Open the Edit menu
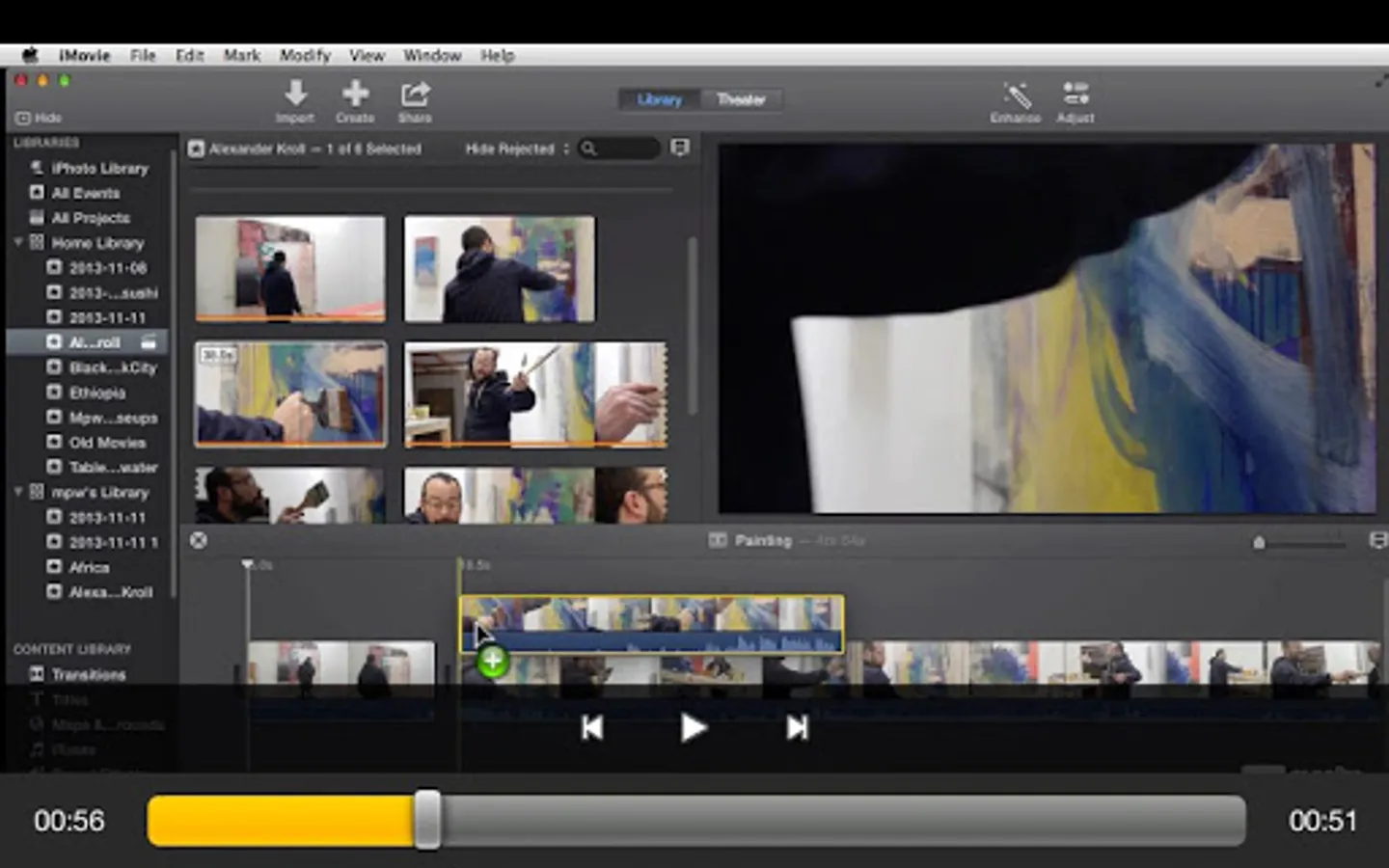Viewport: 1389px width, 868px height. 189,55
